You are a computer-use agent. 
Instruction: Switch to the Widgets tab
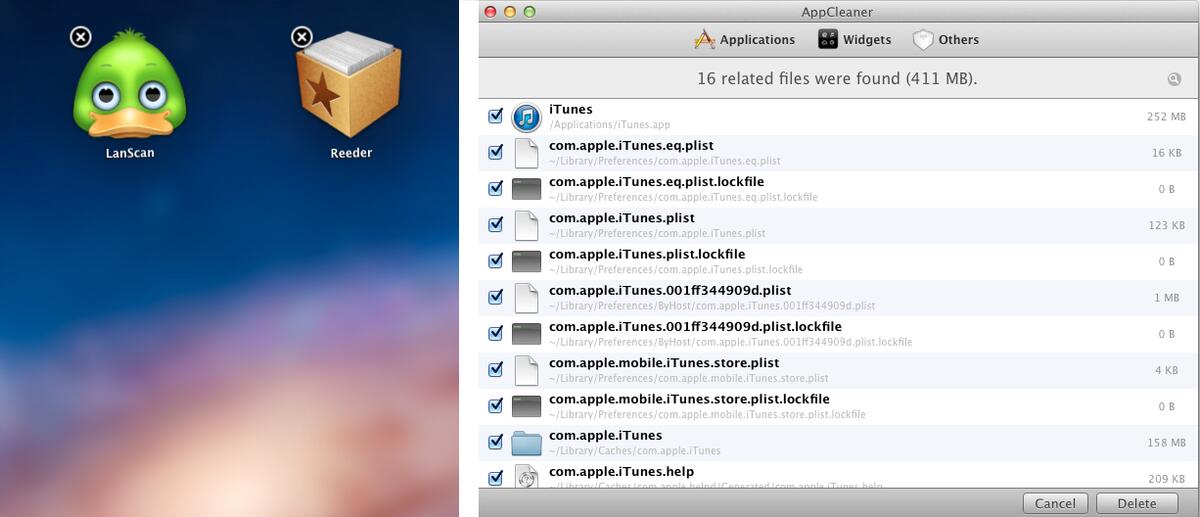tap(854, 40)
